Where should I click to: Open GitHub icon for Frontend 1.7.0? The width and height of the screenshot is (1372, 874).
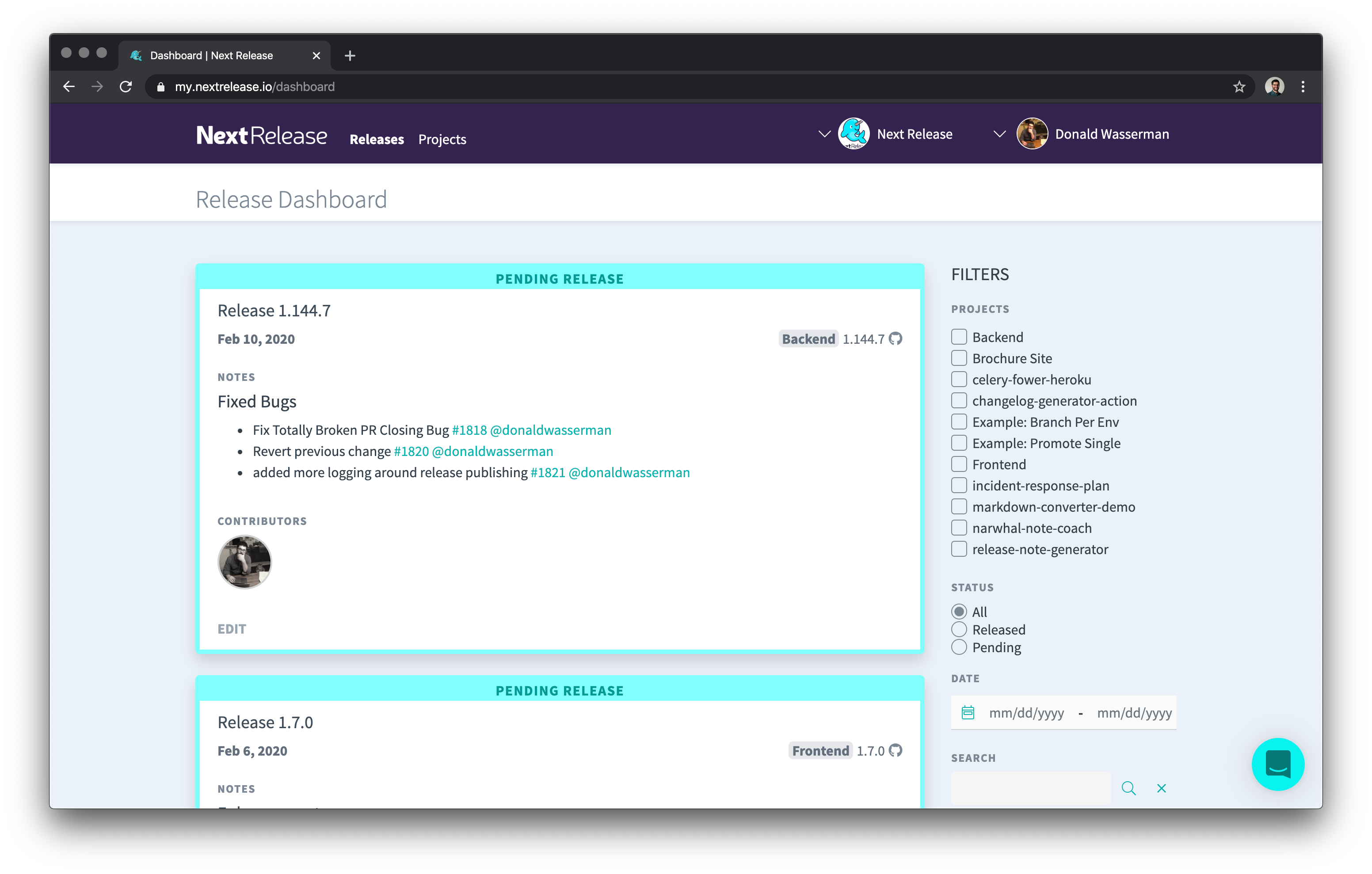[x=896, y=751]
